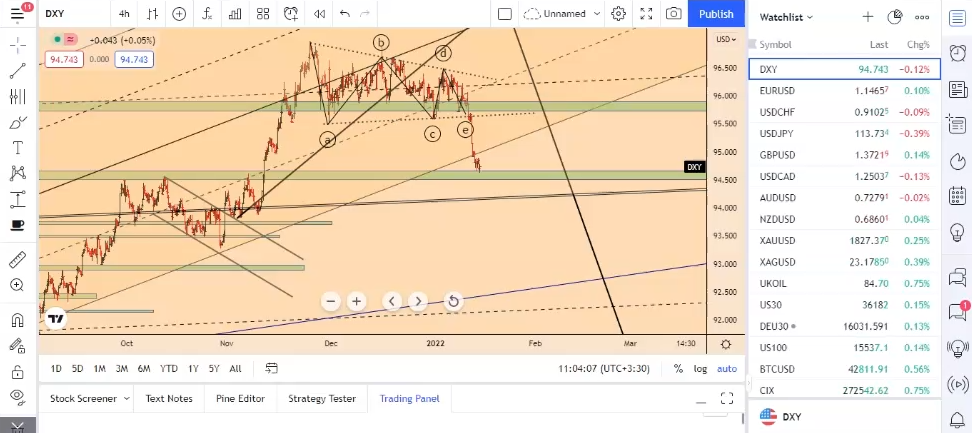Expand the Watchlist dropdown

click(810, 17)
